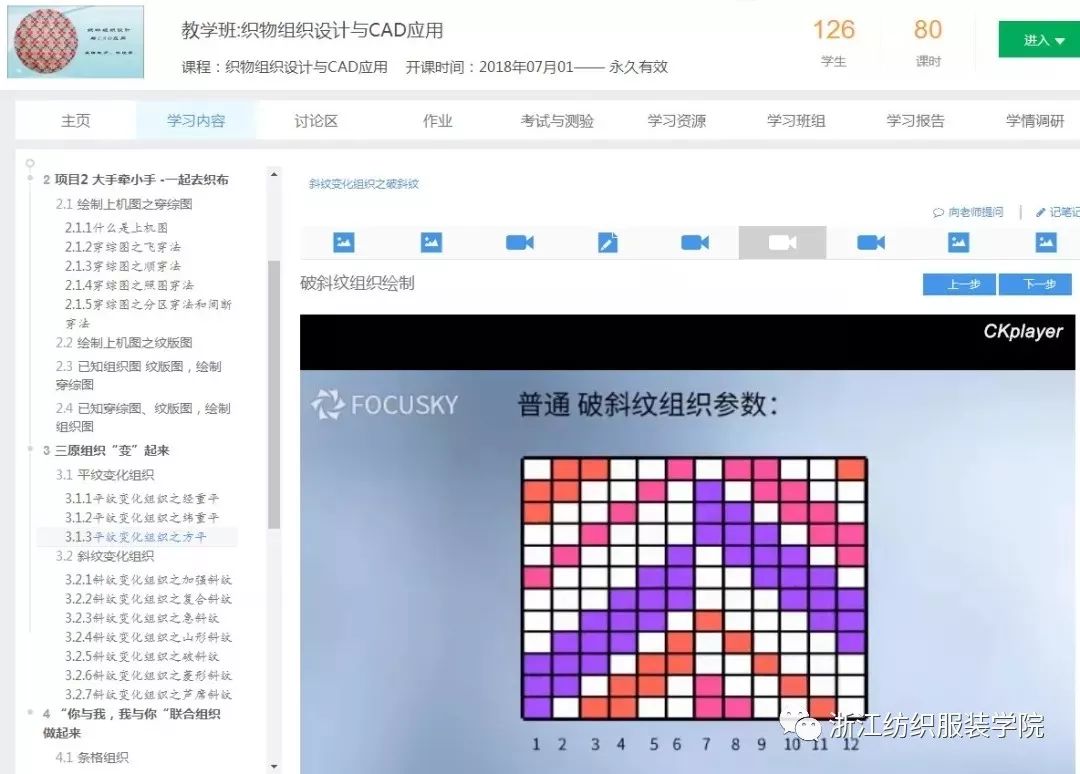Open the fifth video clip icon
The image size is (1080, 774).
click(x=694, y=241)
